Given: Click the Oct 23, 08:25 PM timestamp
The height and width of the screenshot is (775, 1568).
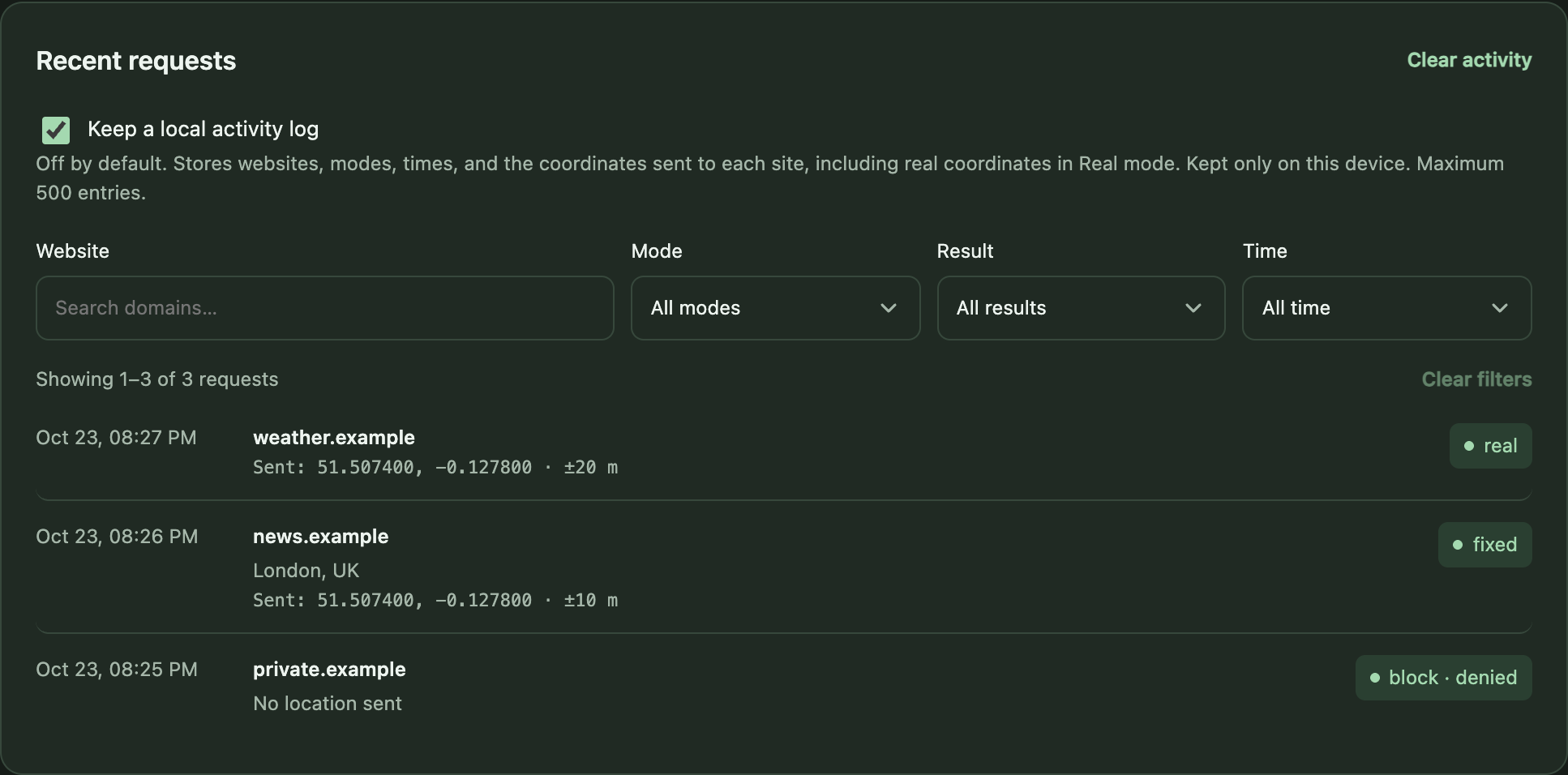Looking at the screenshot, I should [117, 670].
